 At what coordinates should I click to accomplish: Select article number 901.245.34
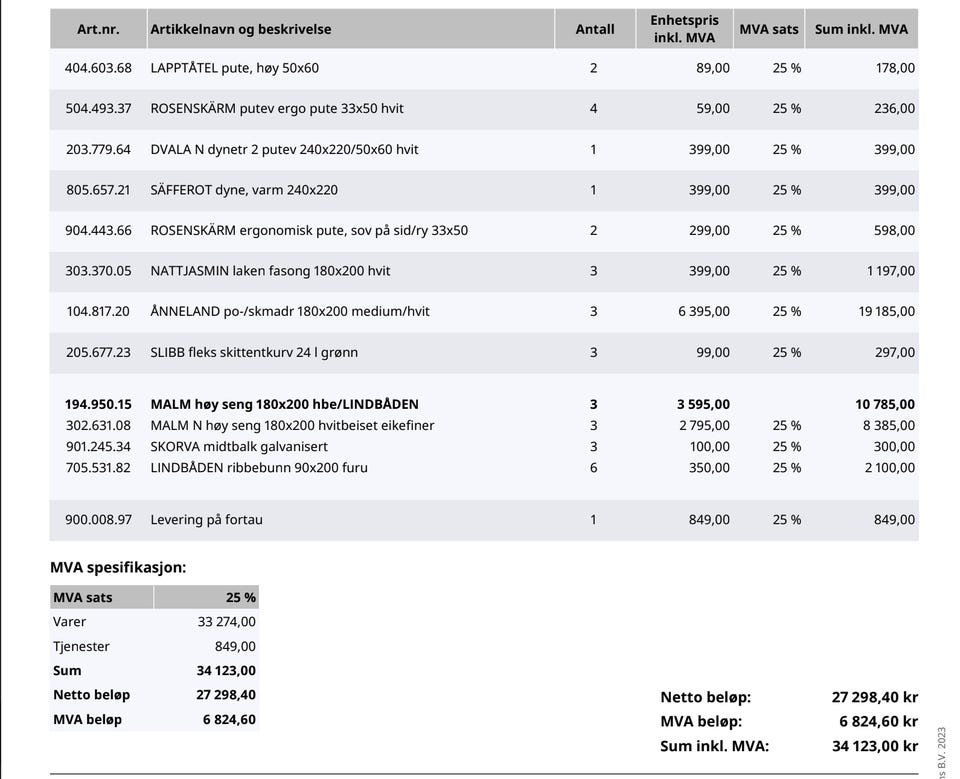tap(98, 446)
